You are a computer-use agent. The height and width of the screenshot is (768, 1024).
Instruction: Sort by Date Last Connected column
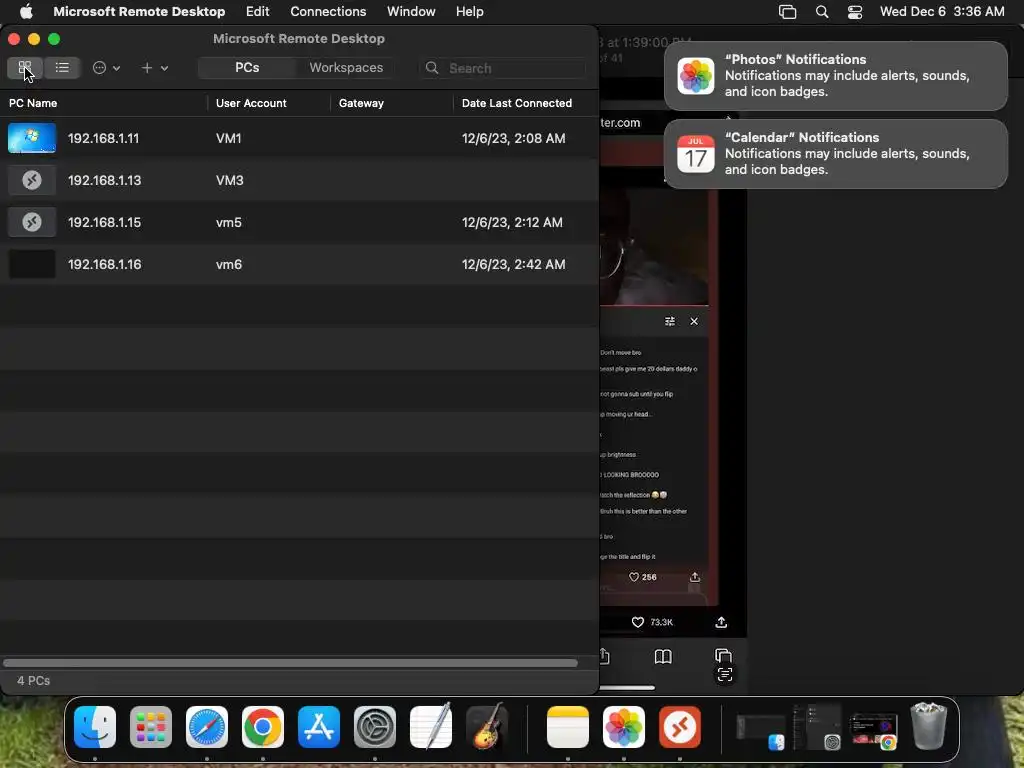517,103
